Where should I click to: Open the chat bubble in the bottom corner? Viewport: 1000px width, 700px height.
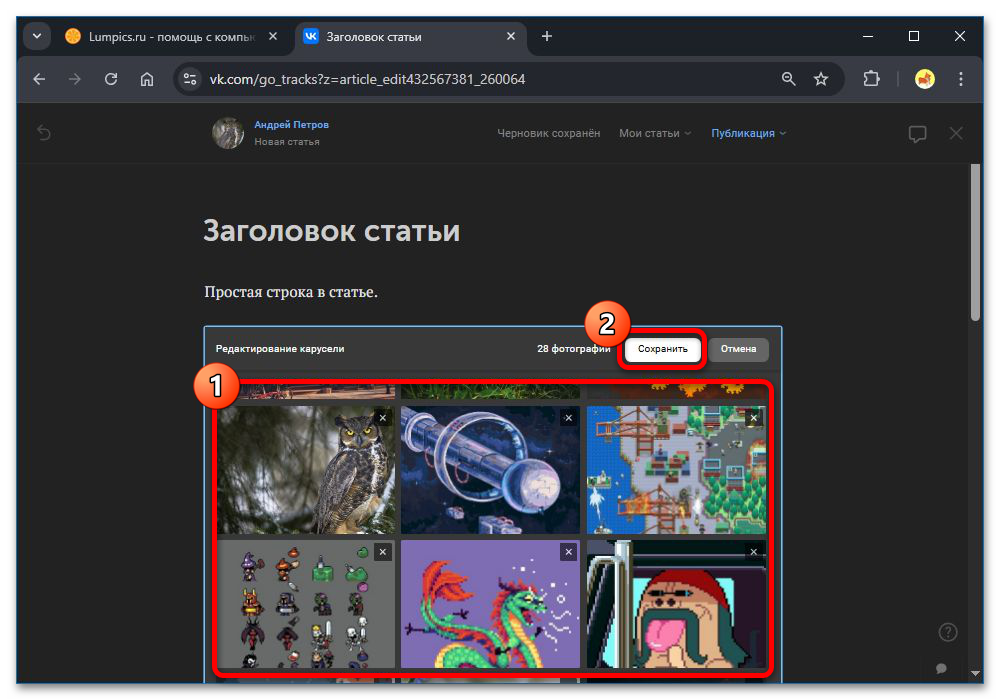941,668
